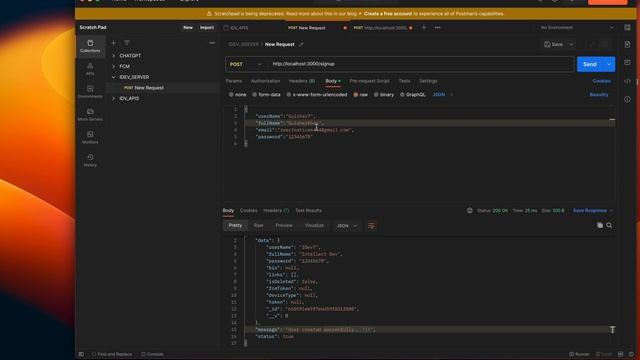This screenshot has height=360, width=640.
Task: Click the New button in Scratch Pad
Action: pos(188,27)
